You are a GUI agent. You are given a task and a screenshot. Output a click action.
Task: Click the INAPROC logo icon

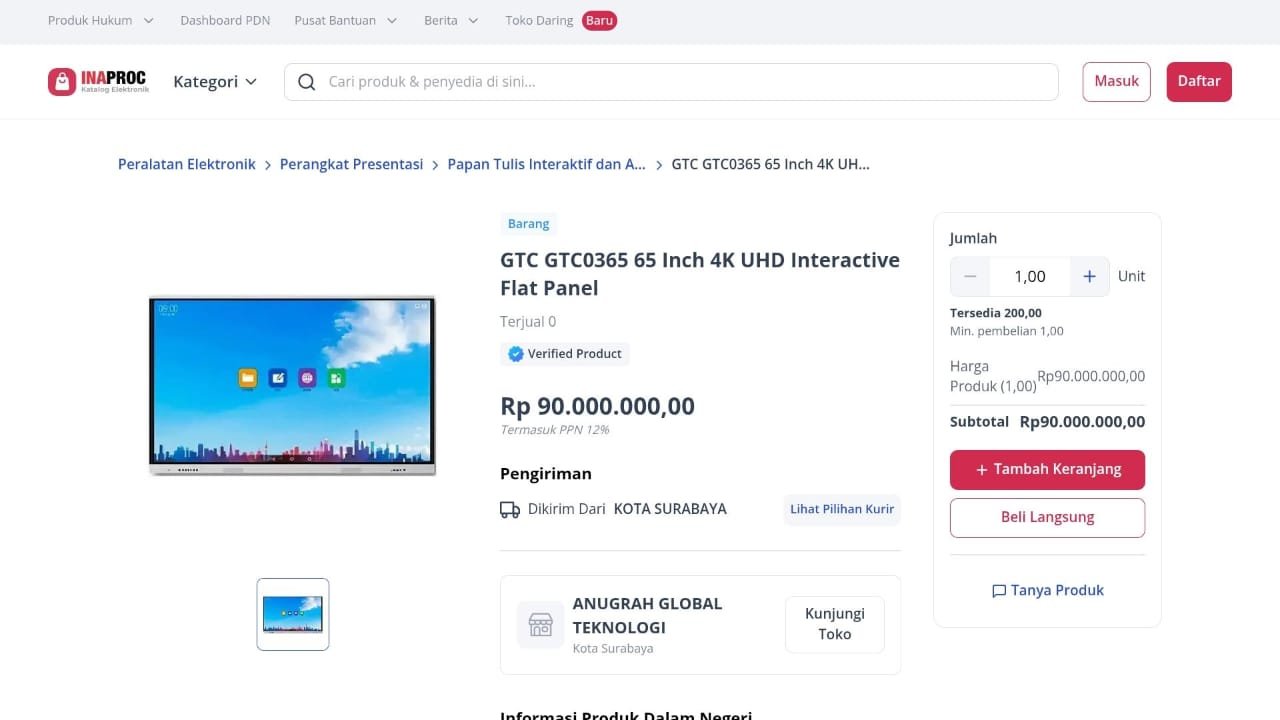62,82
